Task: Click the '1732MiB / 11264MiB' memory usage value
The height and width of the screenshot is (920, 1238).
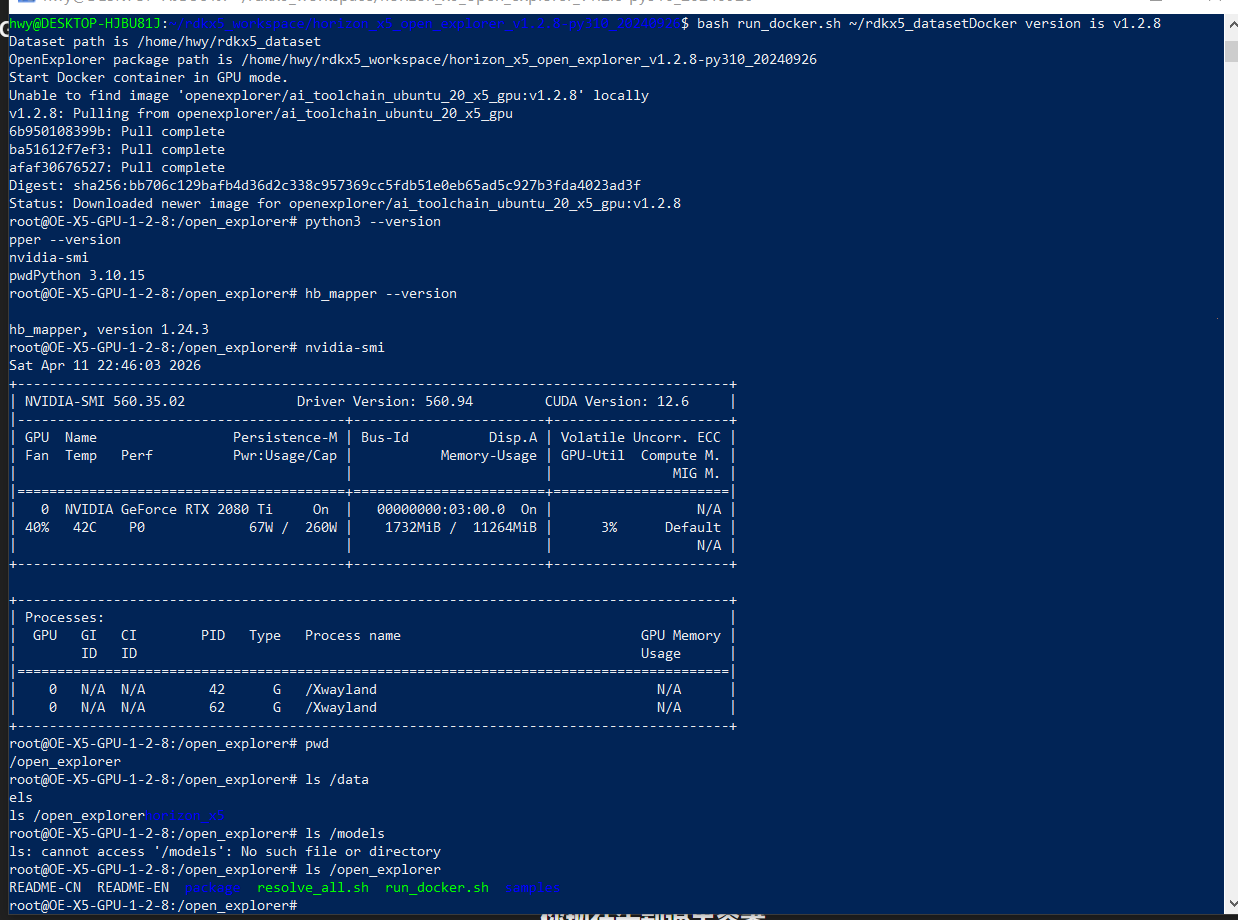Action: point(461,527)
